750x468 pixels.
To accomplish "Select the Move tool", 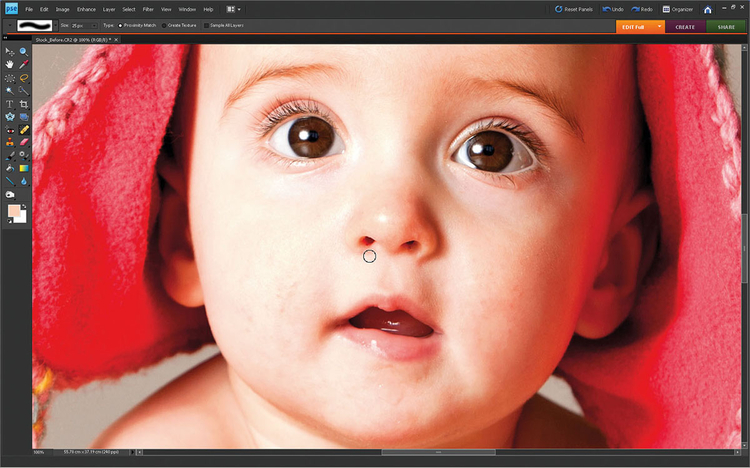I will (10, 52).
